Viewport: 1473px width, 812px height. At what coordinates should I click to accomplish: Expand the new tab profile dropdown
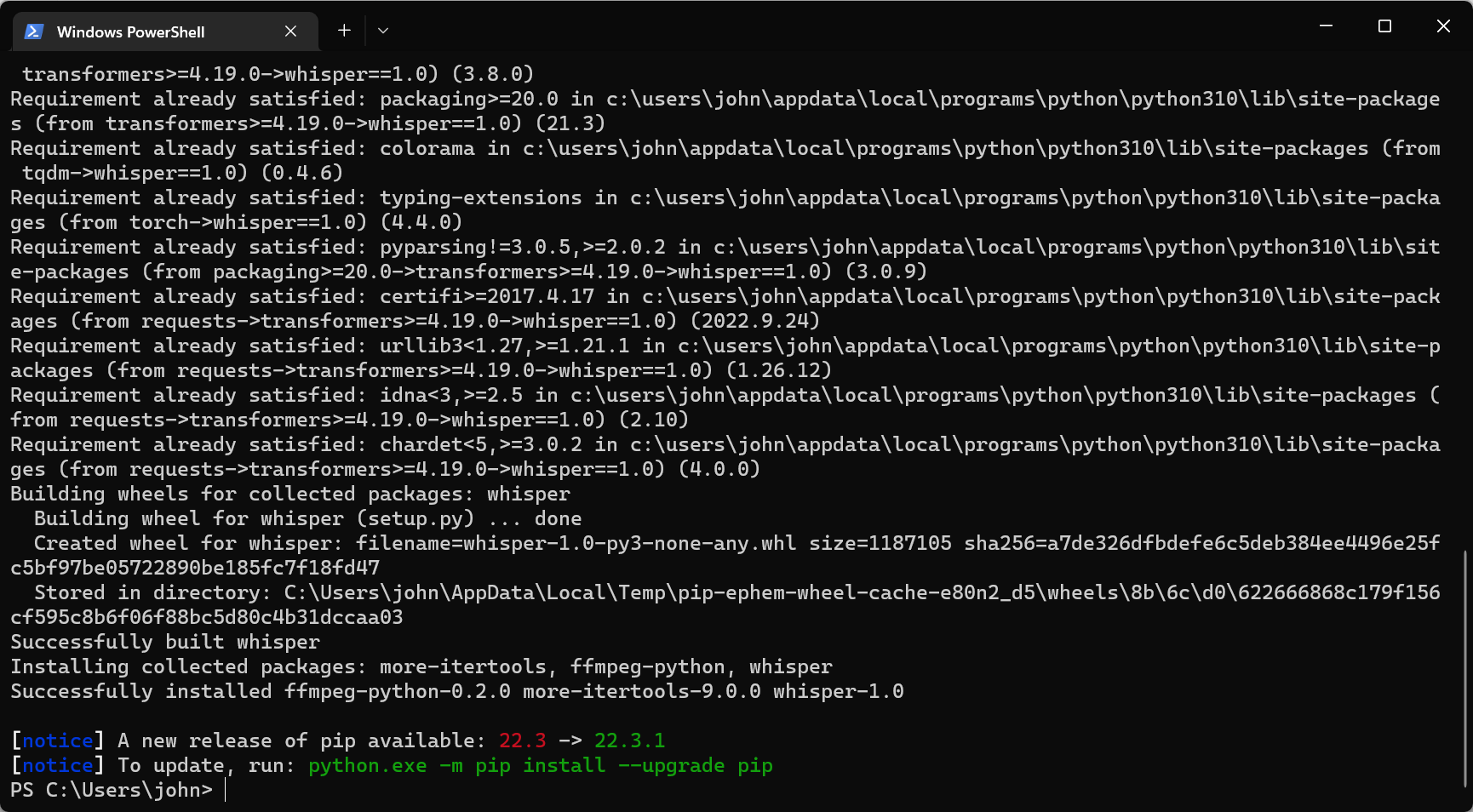[x=383, y=31]
